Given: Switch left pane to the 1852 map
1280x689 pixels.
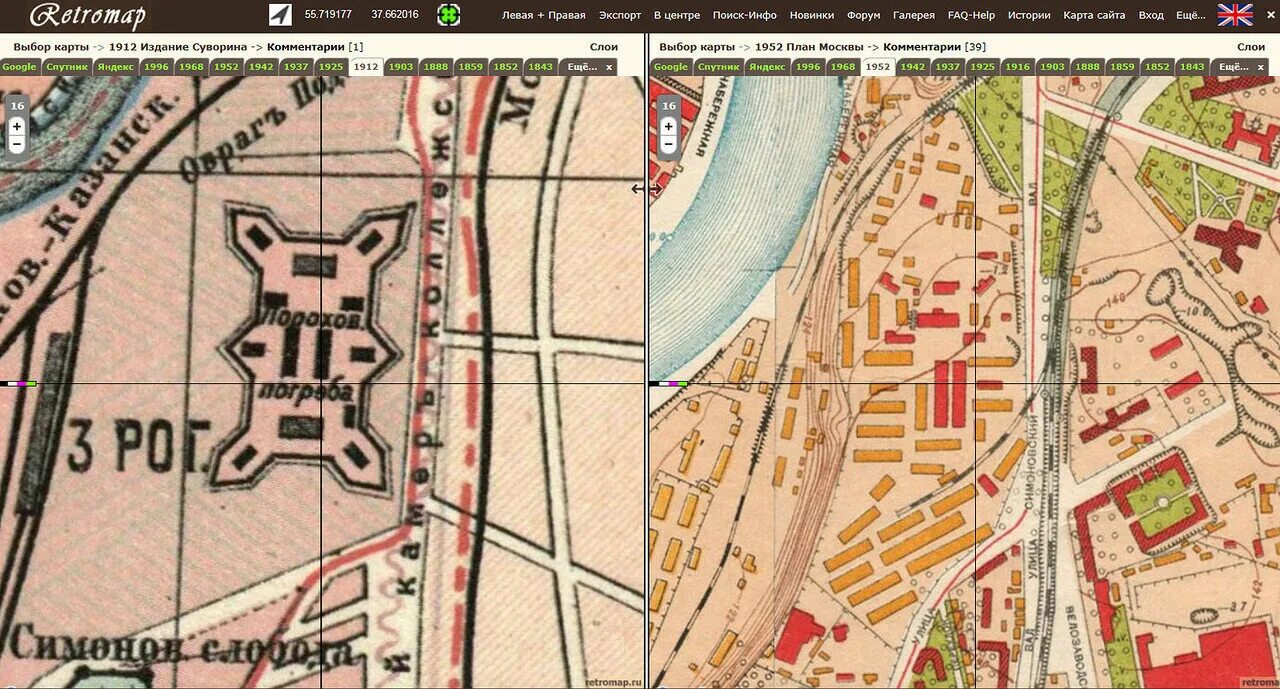Looking at the screenshot, I should 506,67.
